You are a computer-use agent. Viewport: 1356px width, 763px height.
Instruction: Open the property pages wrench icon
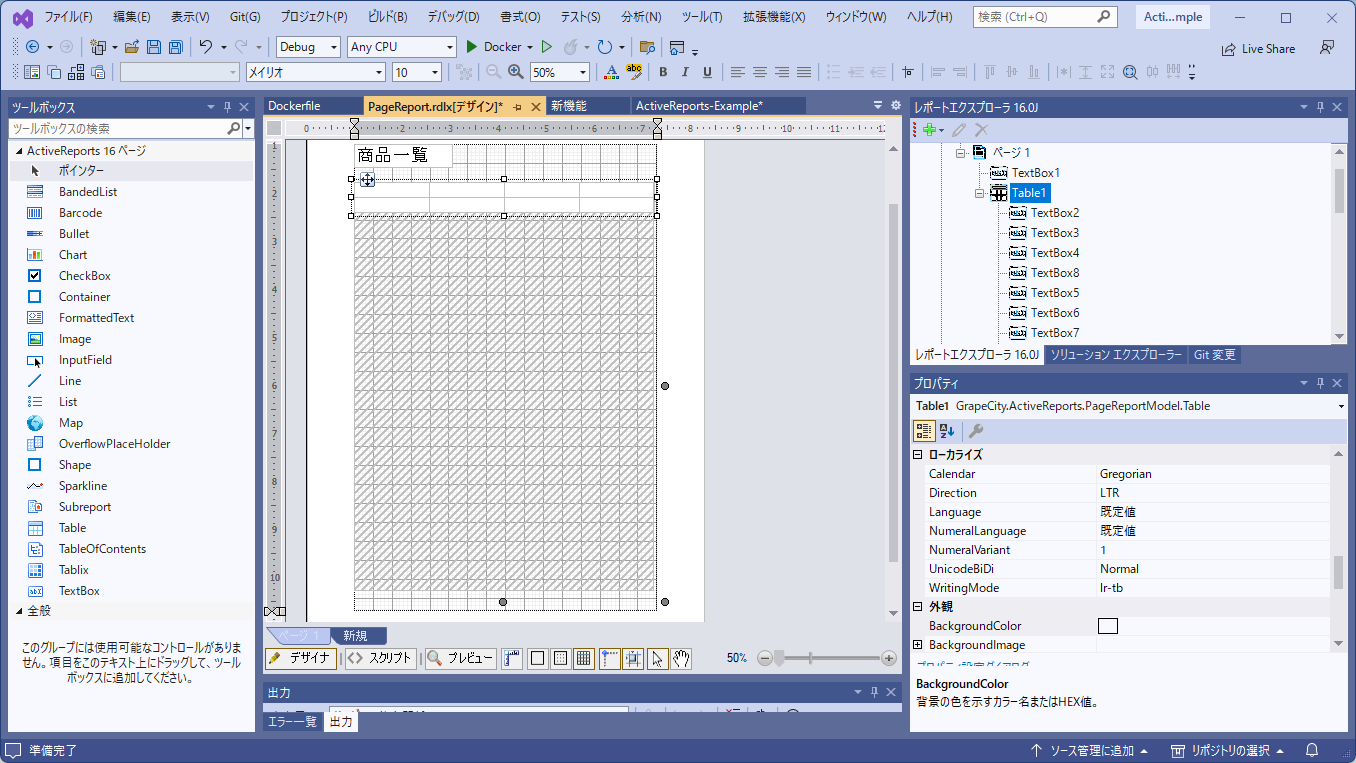pyautogui.click(x=976, y=431)
